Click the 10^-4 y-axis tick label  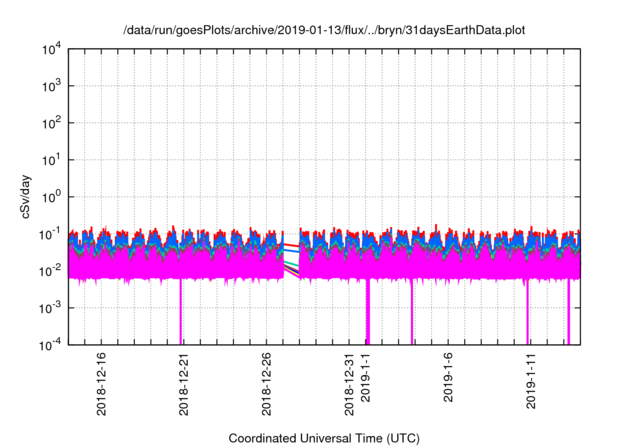point(51,345)
